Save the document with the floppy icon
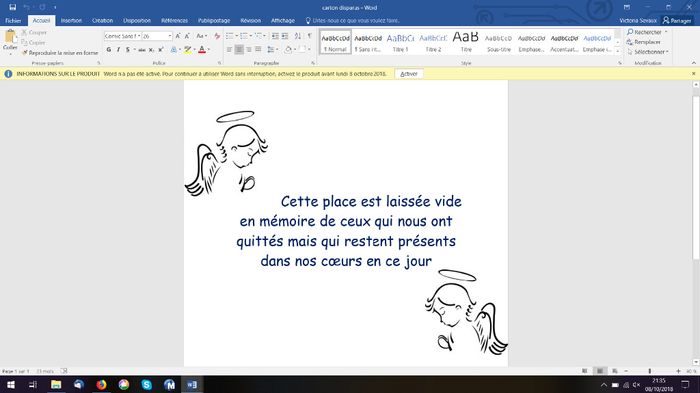This screenshot has height=393, width=700. [12, 7]
